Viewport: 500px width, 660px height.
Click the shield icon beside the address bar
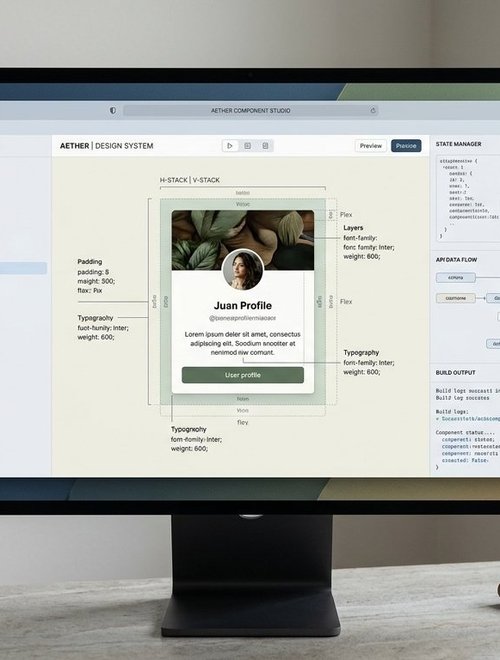tap(113, 110)
